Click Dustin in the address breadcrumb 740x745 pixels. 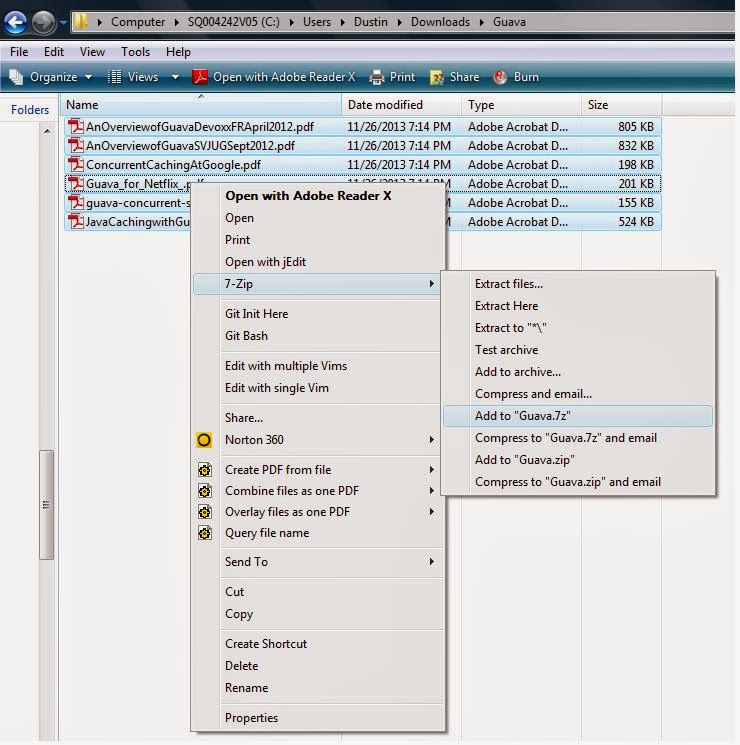[x=371, y=22]
